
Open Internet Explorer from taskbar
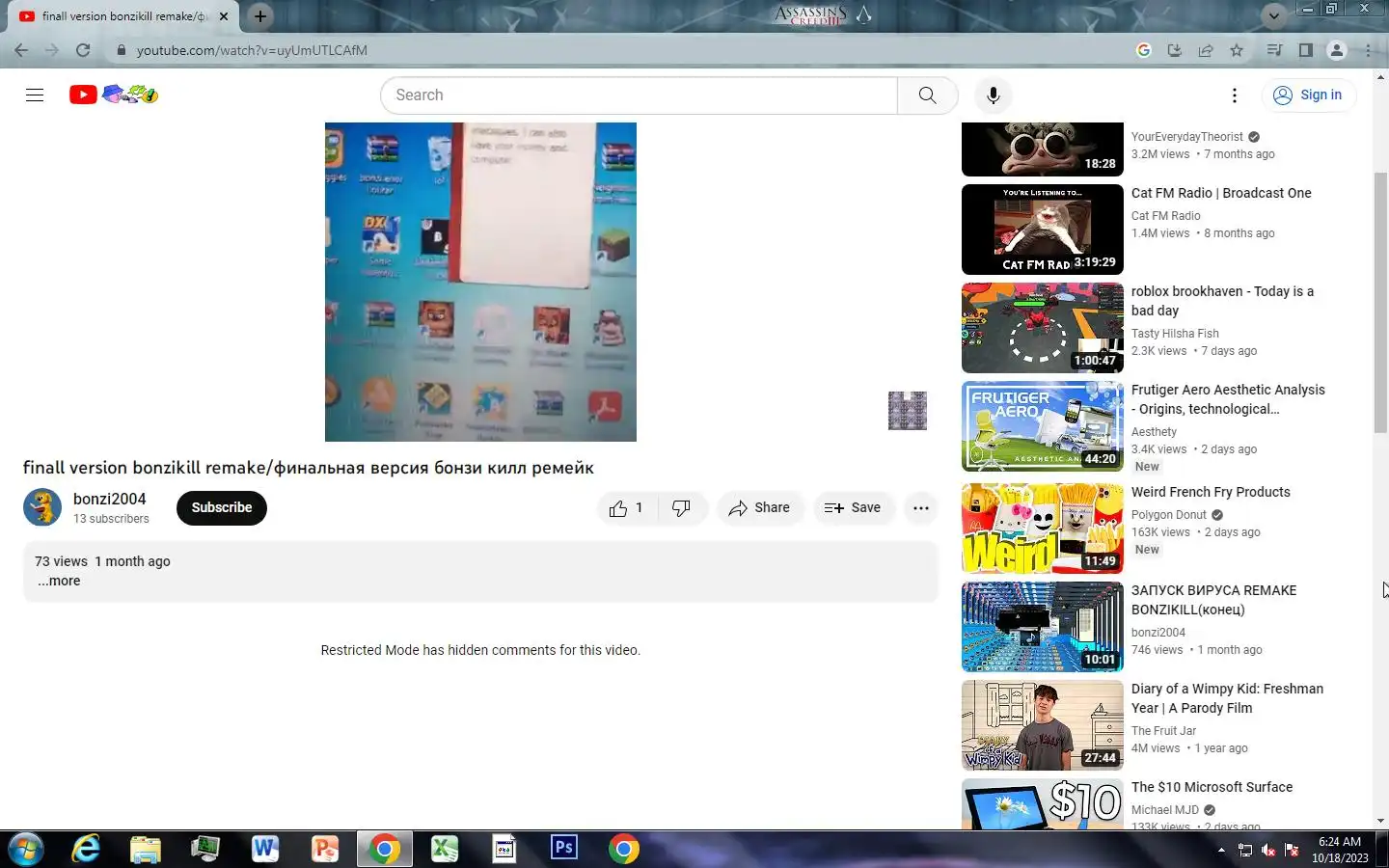point(86,849)
